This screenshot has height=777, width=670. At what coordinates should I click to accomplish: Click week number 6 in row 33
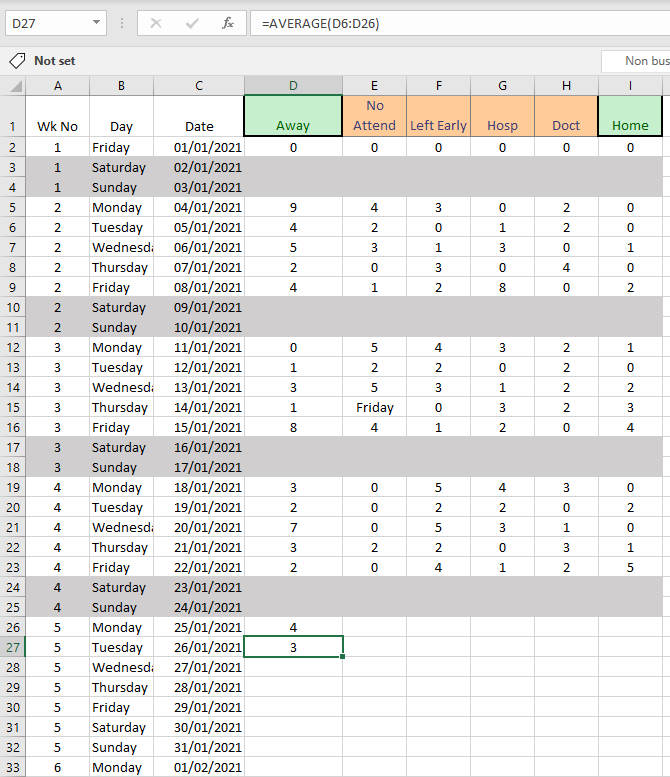(57, 767)
